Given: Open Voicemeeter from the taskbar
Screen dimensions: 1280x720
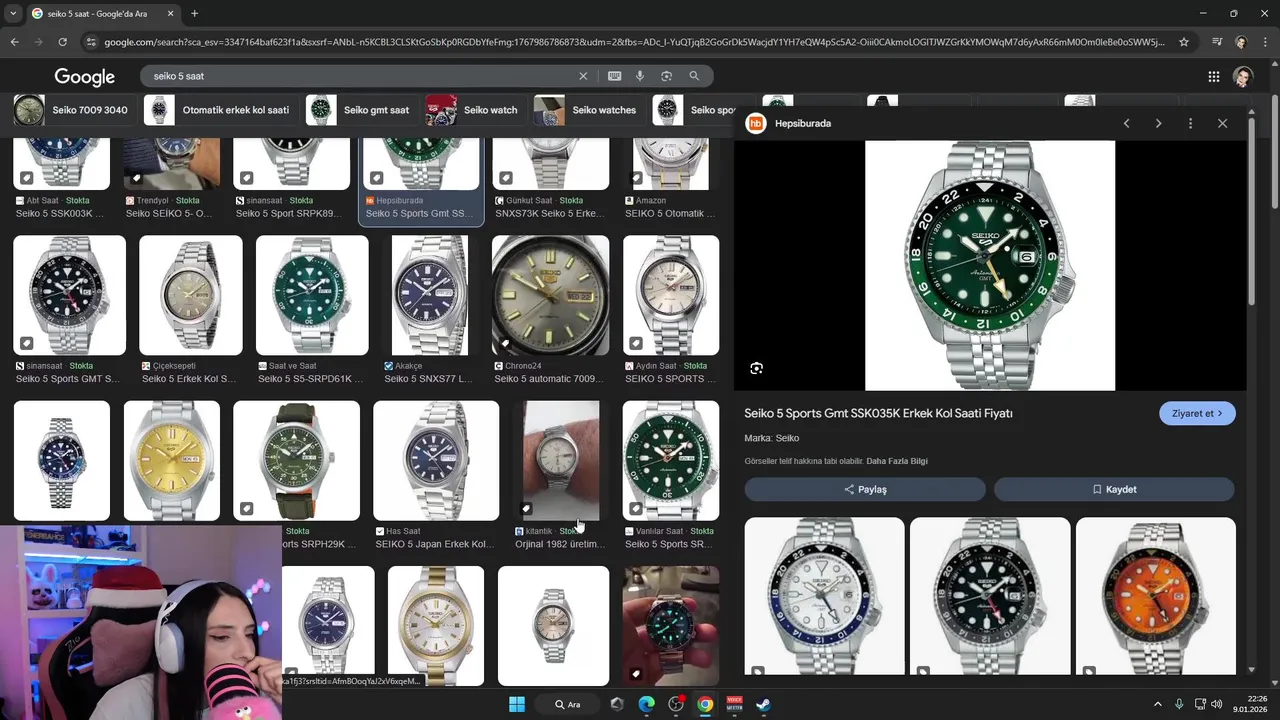Looking at the screenshot, I should (734, 704).
